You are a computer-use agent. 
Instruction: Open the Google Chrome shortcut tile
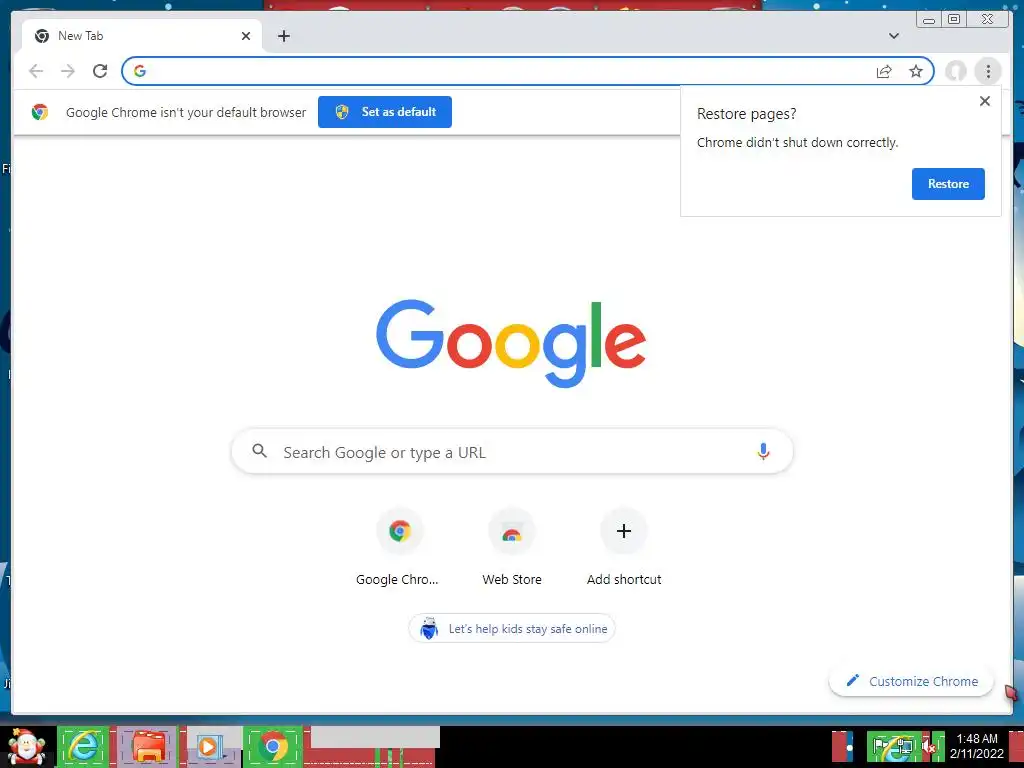coord(398,547)
